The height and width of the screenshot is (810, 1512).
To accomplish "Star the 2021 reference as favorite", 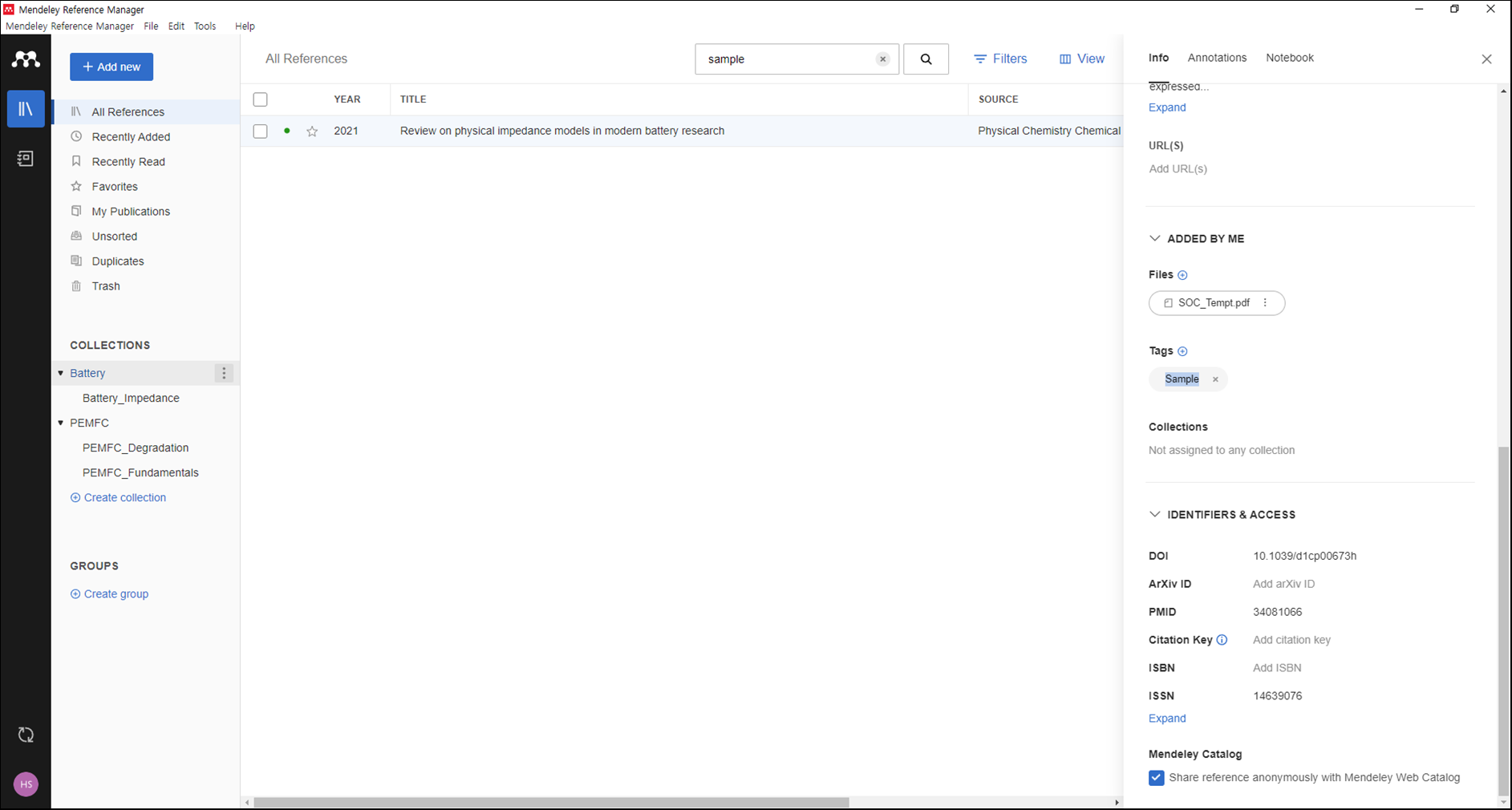I will (x=312, y=132).
